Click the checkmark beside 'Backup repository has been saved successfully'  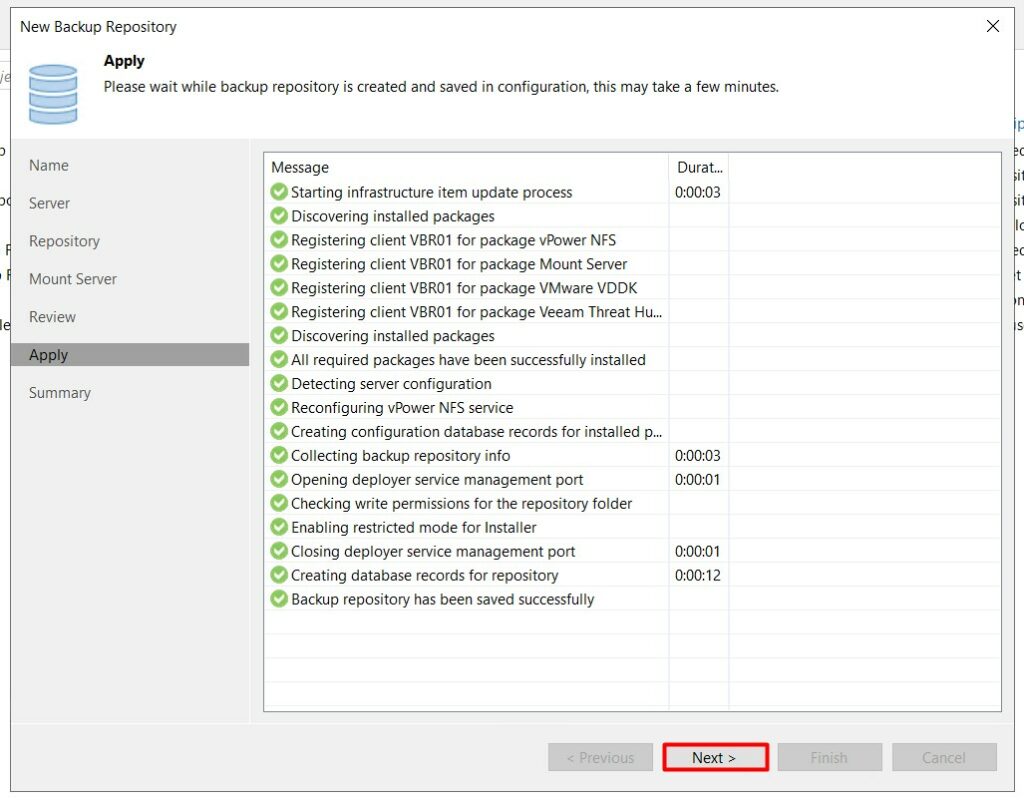279,599
